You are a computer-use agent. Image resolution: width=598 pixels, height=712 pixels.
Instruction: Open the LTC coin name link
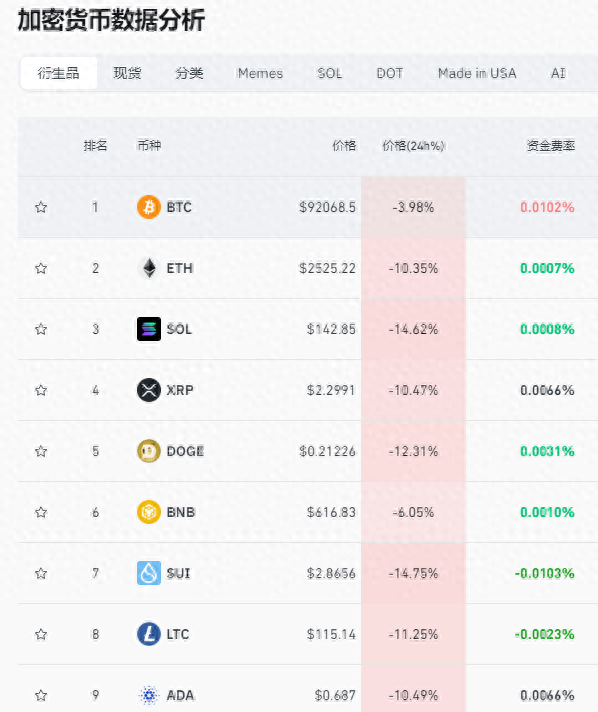click(x=178, y=634)
